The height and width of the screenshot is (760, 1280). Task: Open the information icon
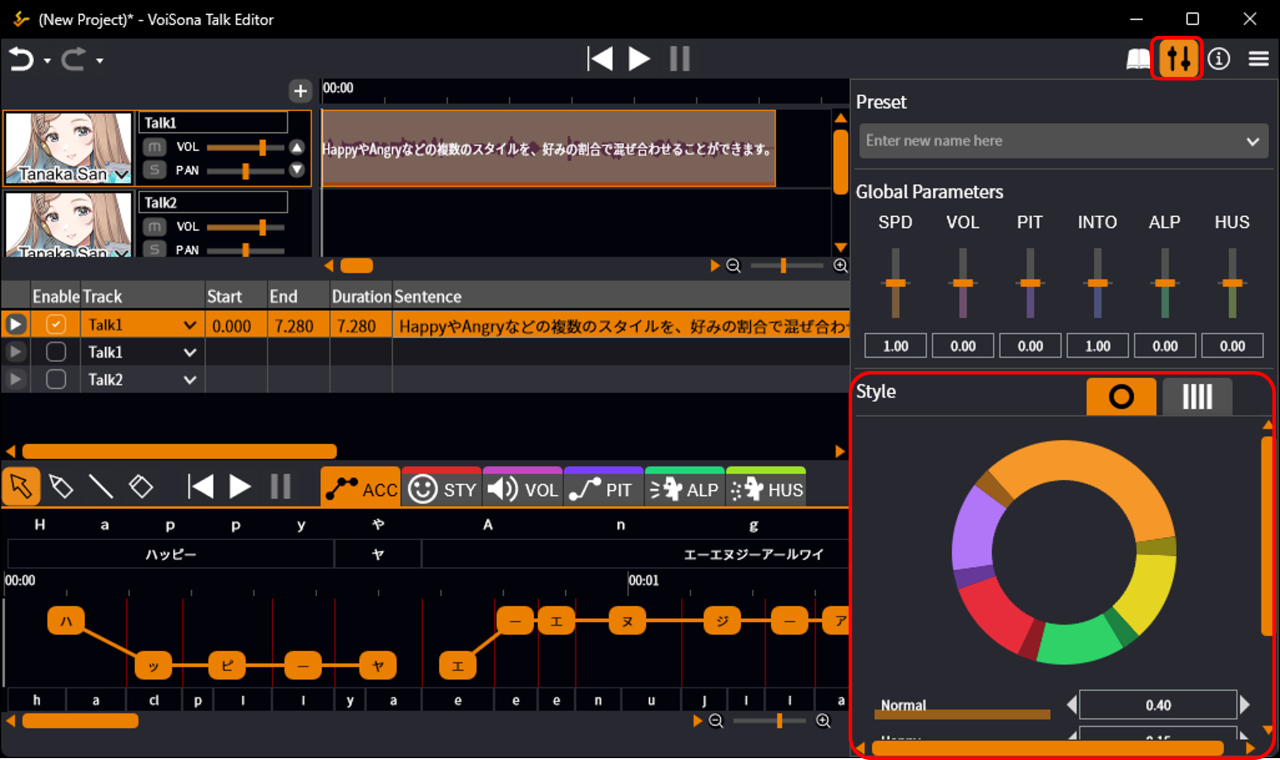coord(1218,59)
